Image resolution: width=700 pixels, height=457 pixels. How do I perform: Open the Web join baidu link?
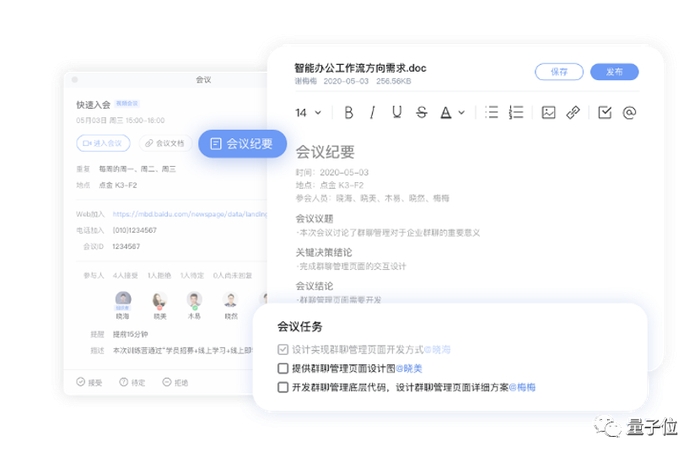190,214
